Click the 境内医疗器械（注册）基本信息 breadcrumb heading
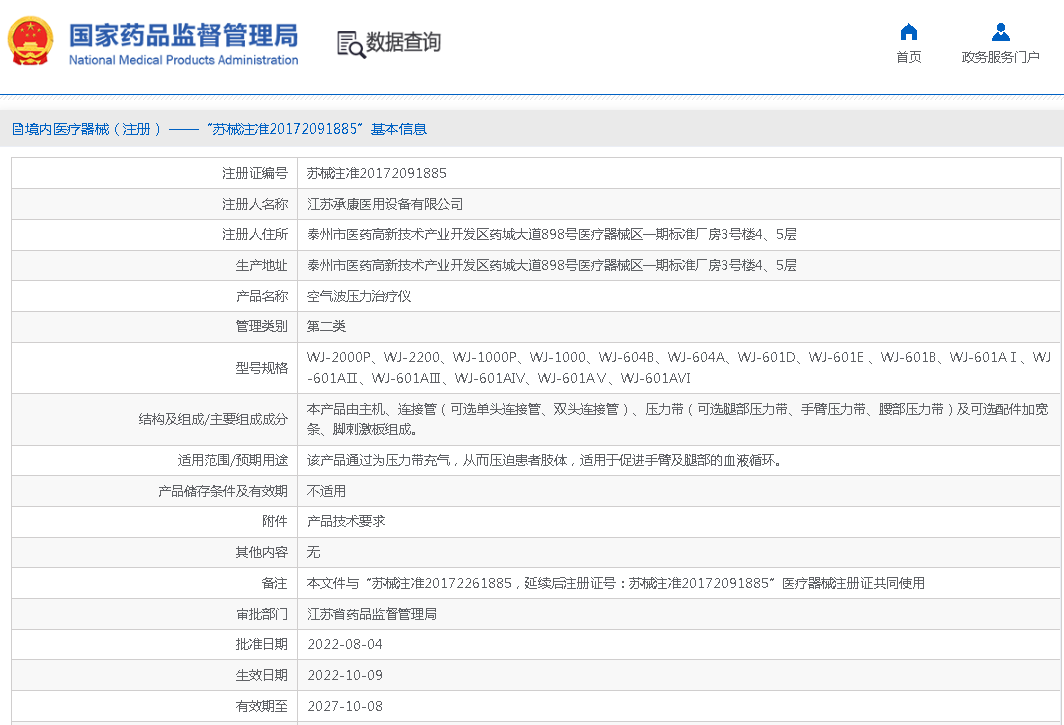 tap(220, 129)
